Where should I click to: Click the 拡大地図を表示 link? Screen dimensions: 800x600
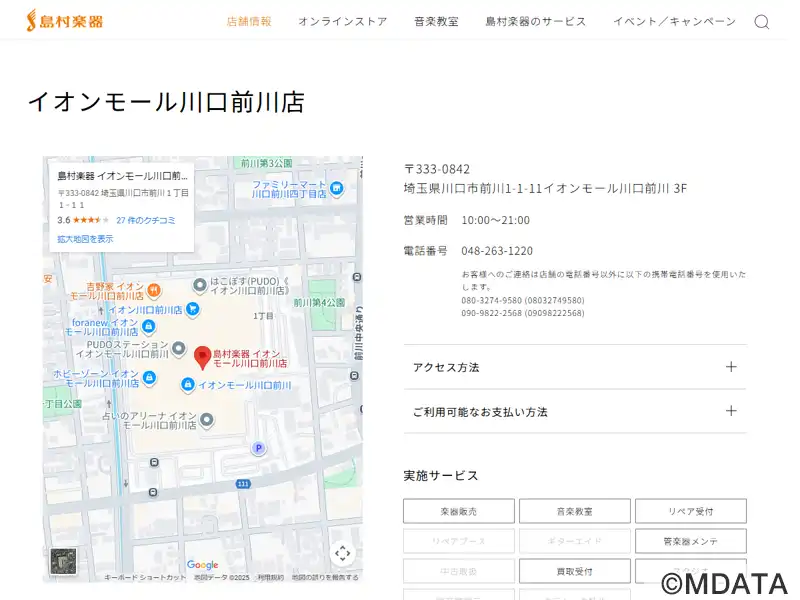[85, 239]
